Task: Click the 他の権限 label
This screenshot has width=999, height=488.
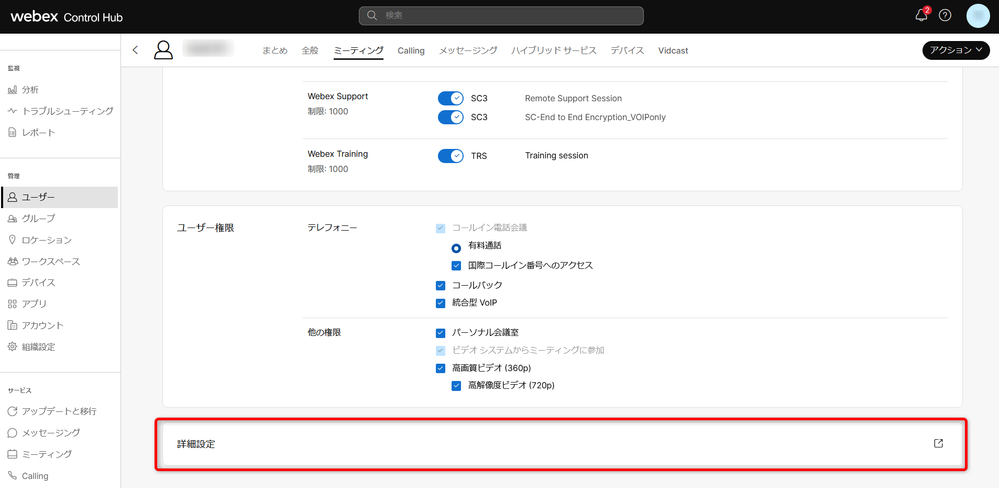Action: 324,333
